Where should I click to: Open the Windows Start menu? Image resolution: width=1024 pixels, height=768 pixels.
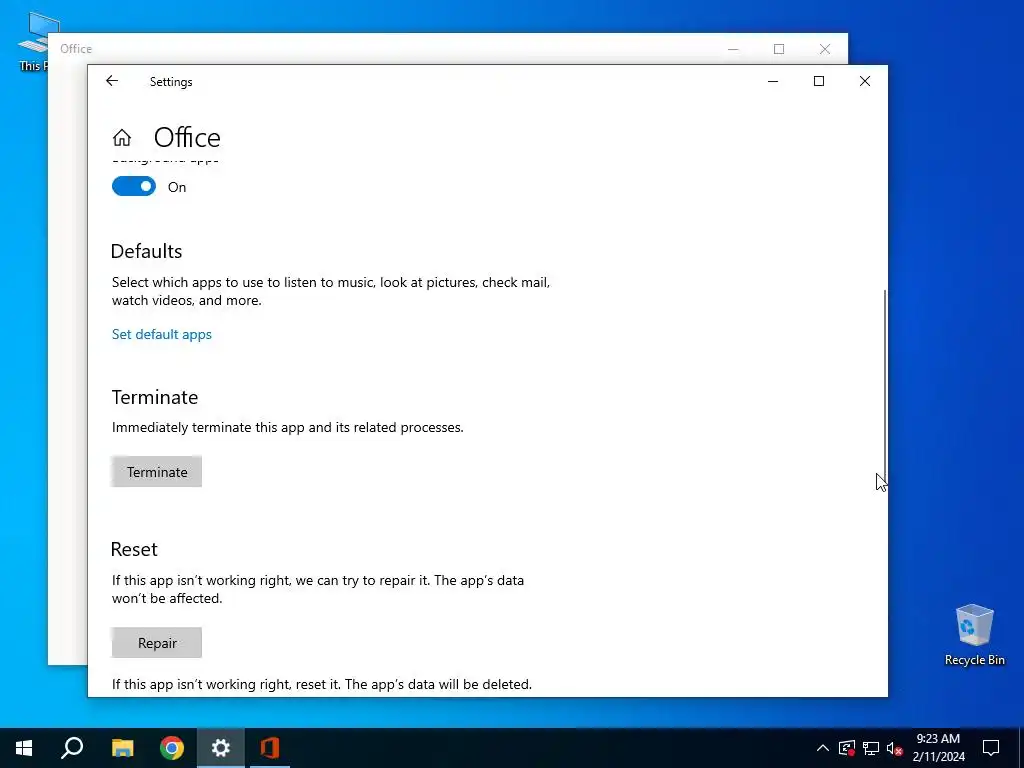(x=24, y=748)
